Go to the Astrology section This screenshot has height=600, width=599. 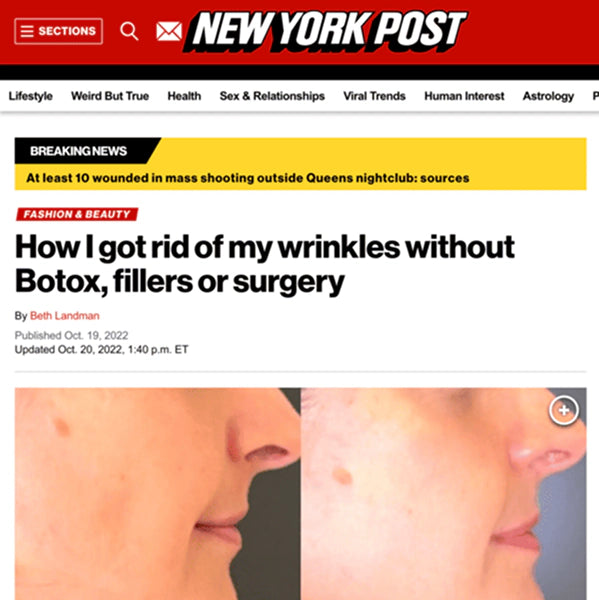pos(548,96)
